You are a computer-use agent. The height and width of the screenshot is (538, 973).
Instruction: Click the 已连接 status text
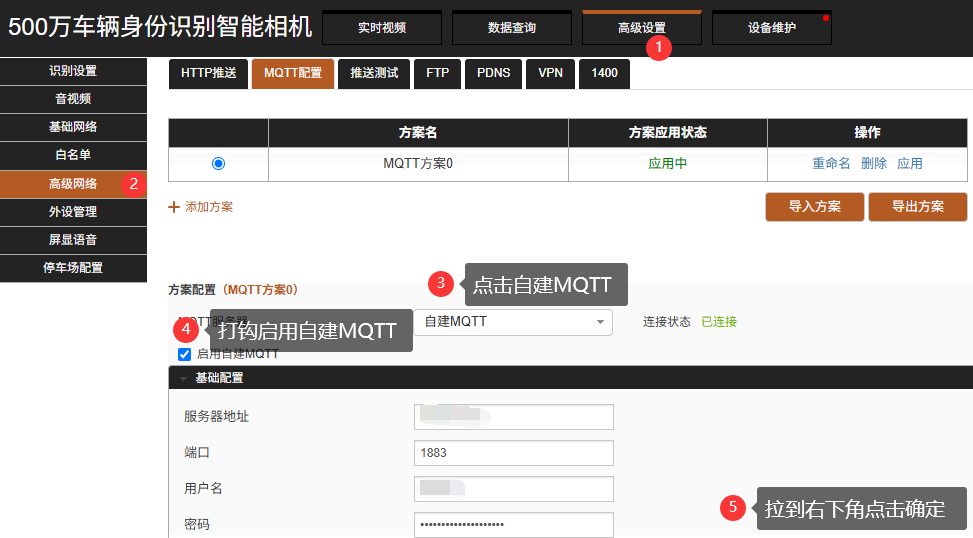click(x=719, y=322)
